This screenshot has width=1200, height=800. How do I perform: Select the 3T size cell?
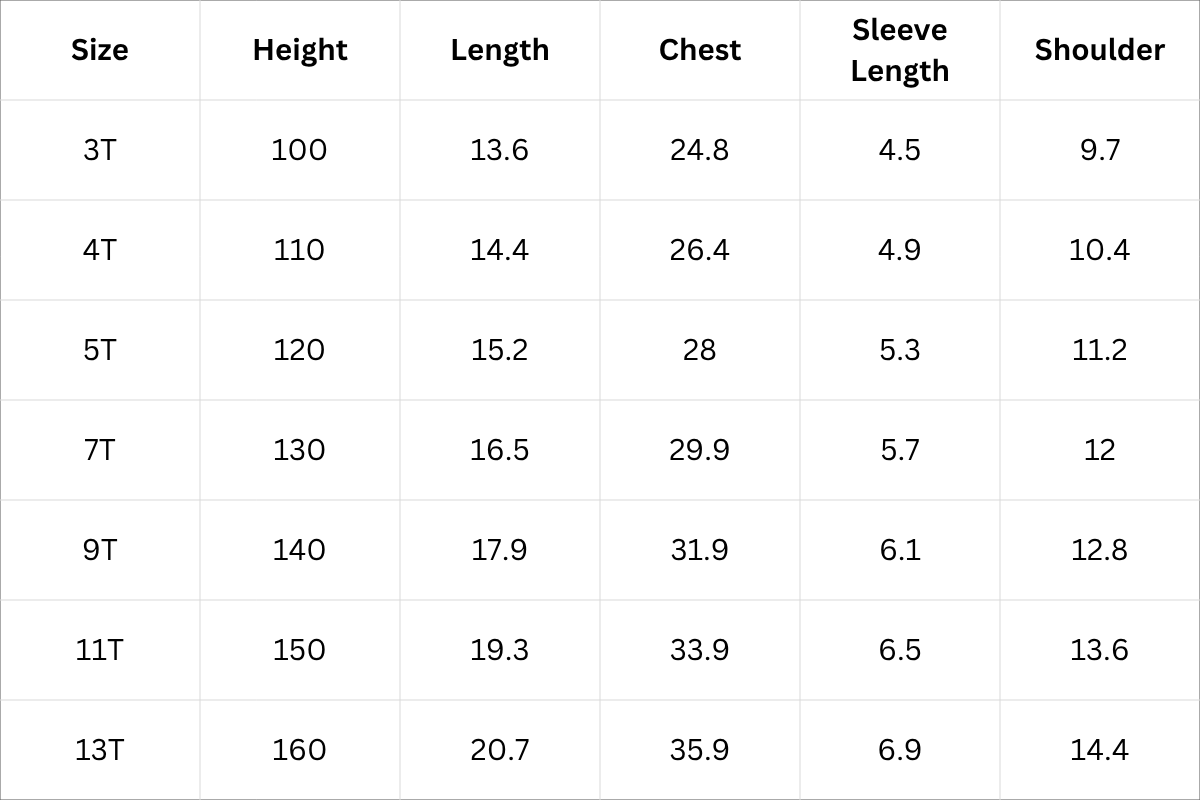coord(100,150)
